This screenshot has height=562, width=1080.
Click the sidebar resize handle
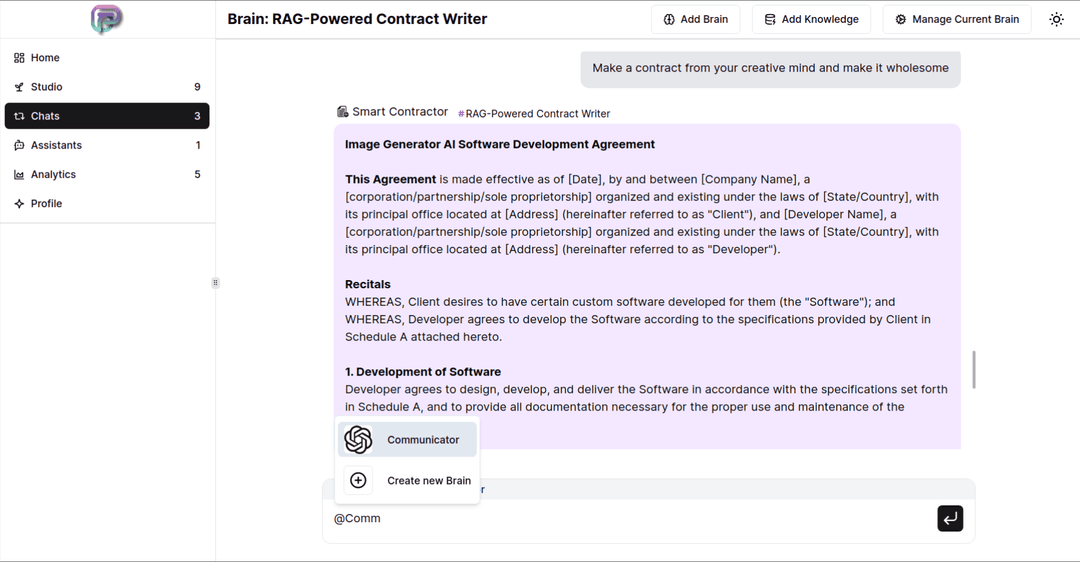[x=216, y=282]
